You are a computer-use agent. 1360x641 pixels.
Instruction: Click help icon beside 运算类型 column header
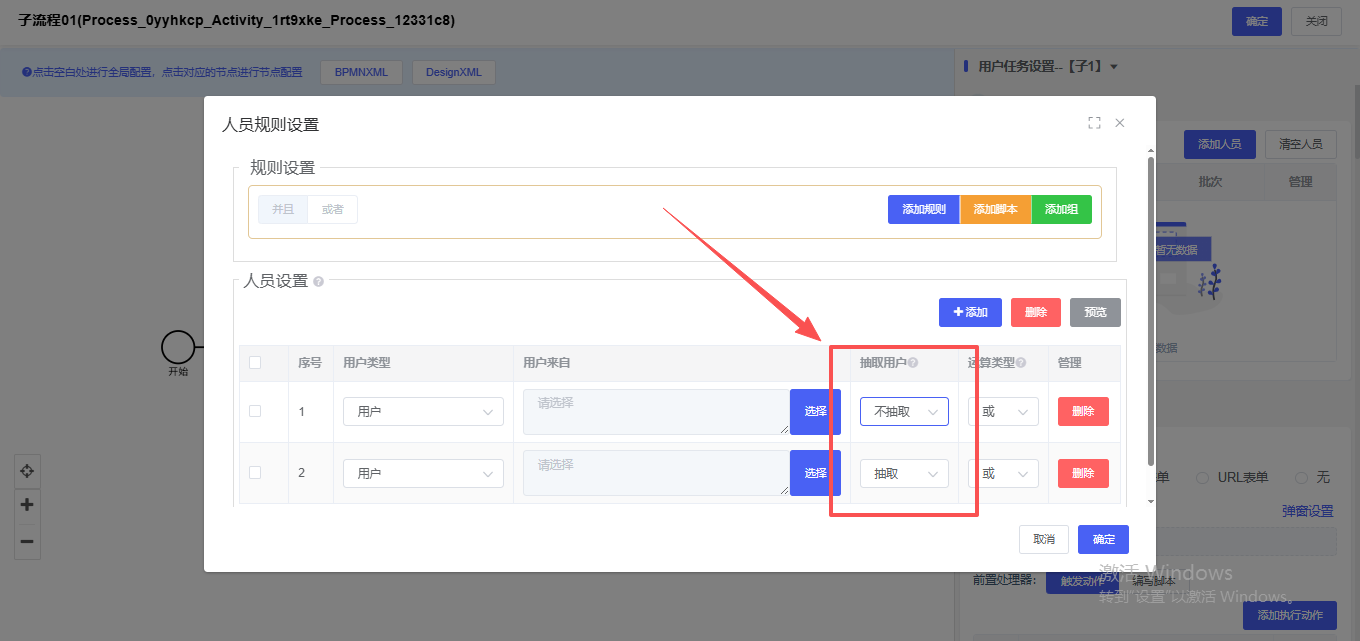click(1021, 363)
